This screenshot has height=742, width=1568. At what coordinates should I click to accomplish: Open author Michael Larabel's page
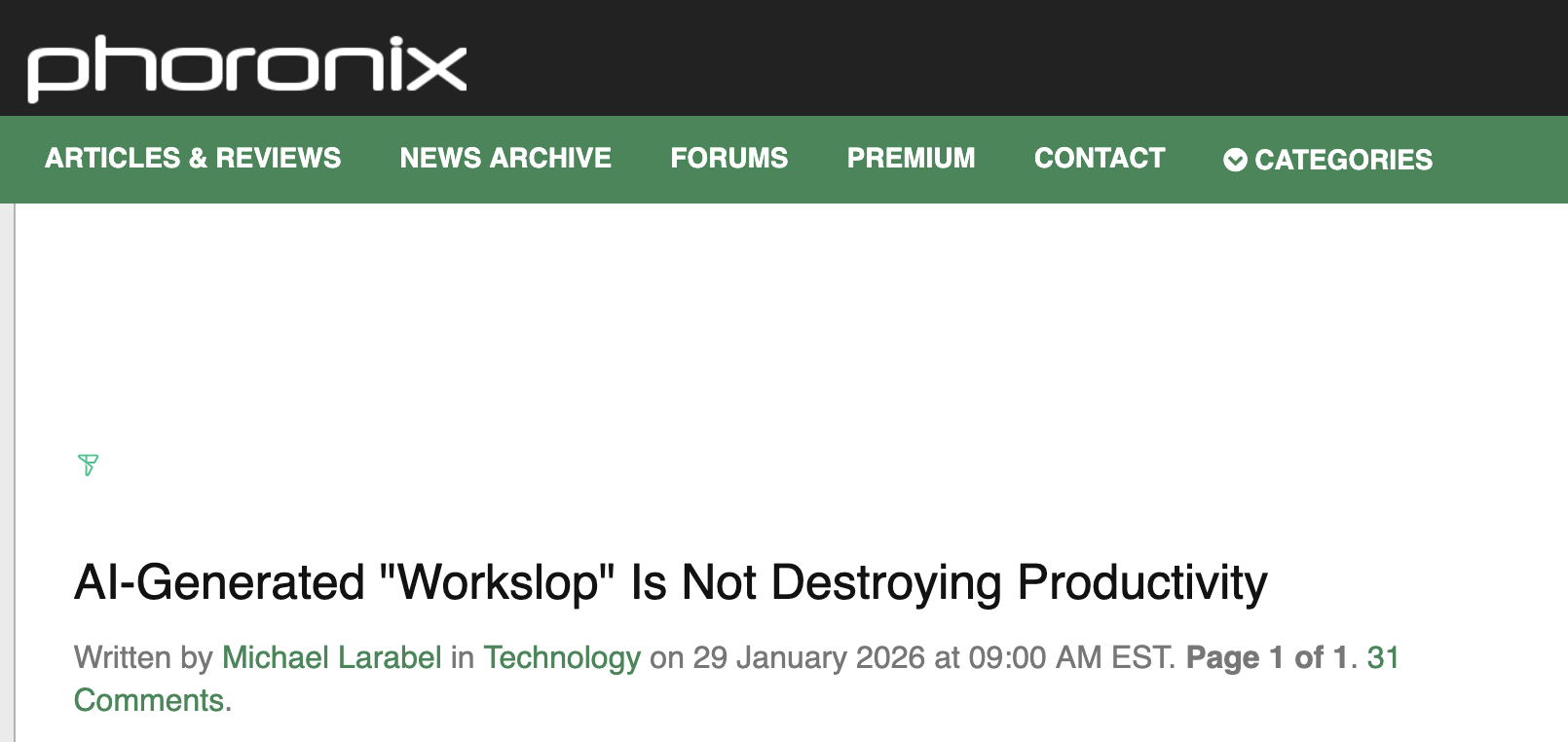332,657
